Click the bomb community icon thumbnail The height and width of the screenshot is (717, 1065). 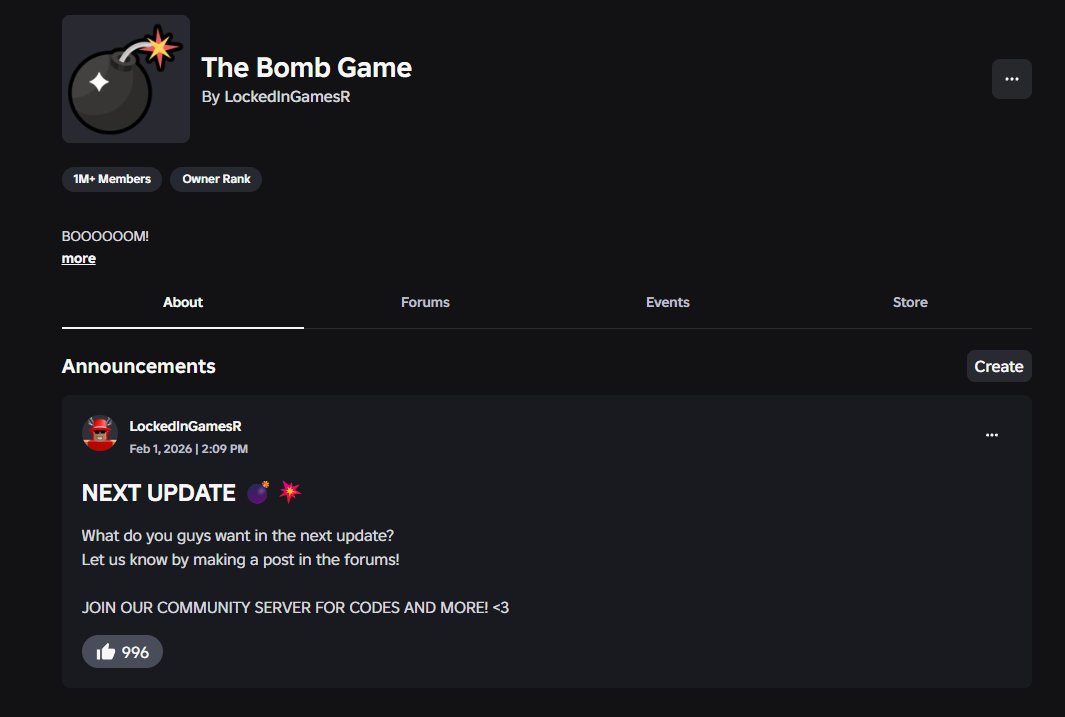tap(126, 79)
